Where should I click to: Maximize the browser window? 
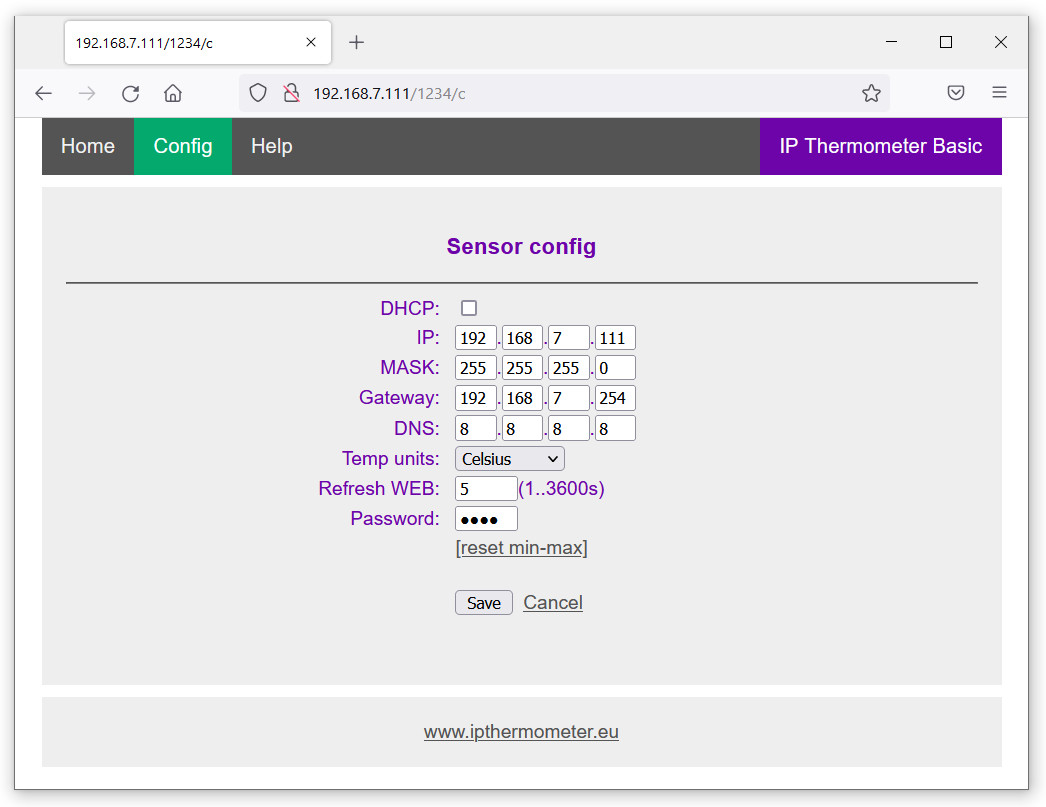click(945, 42)
